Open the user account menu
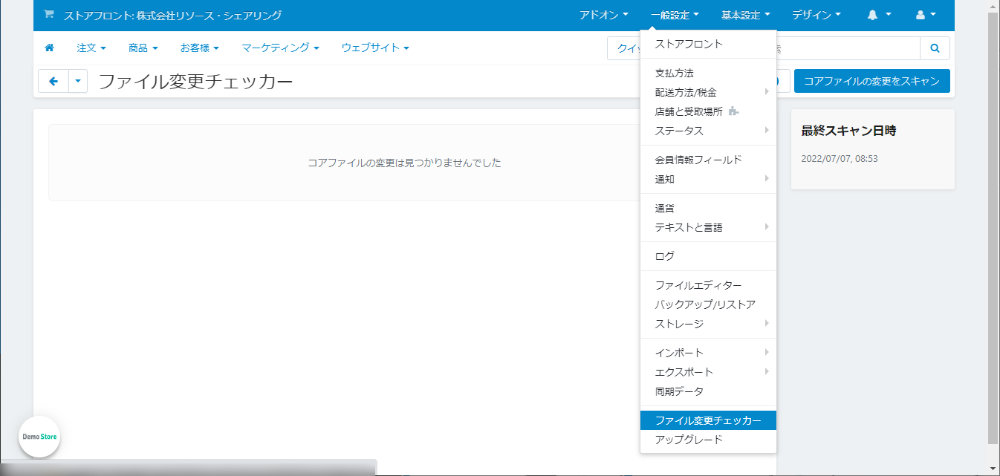 point(925,14)
